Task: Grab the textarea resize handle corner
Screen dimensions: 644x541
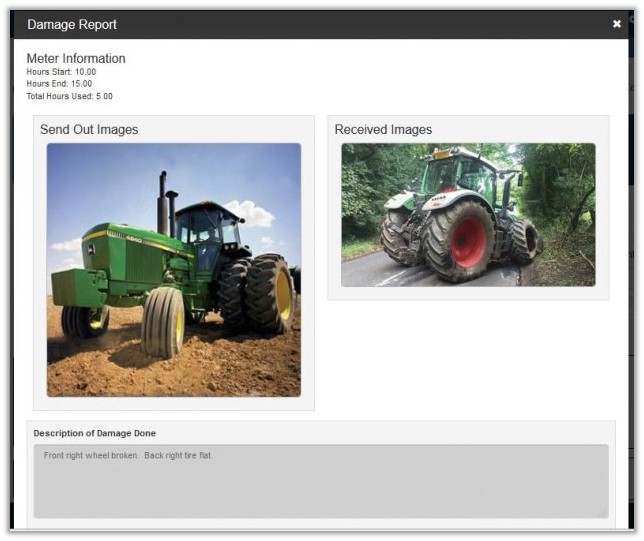Action: click(603, 513)
